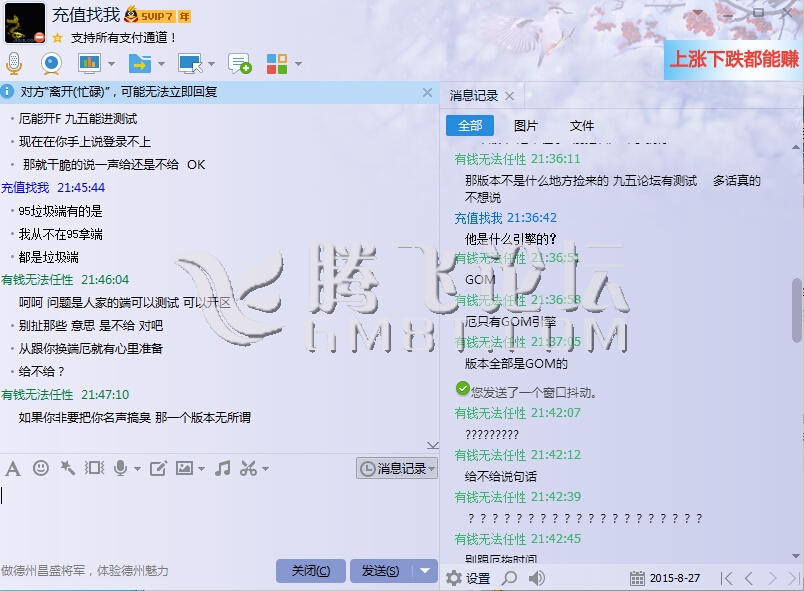This screenshot has height=591, width=804.
Task: Close the 消息记录 tab
Action: coord(509,96)
